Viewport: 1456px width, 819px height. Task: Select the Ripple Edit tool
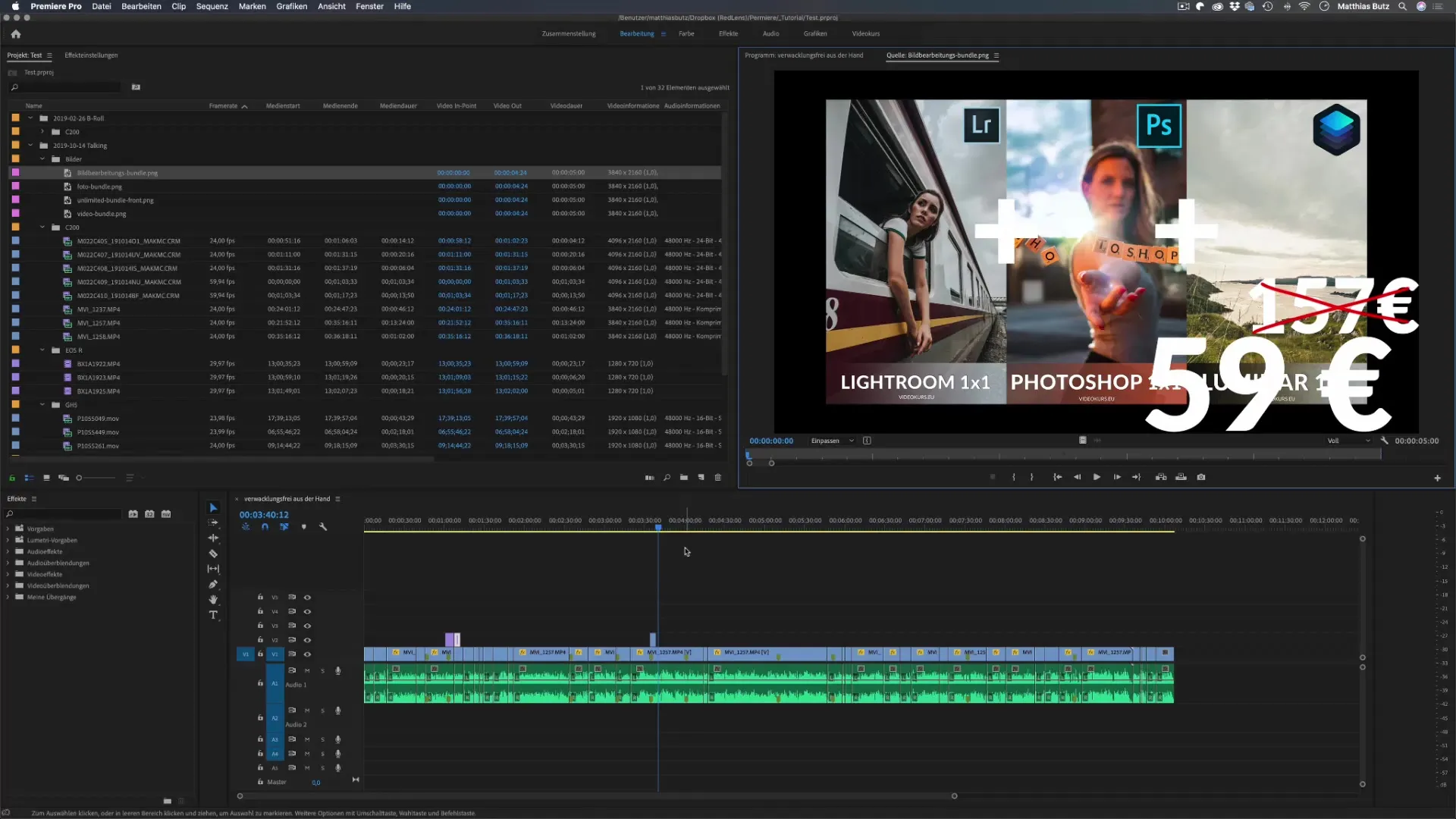pyautogui.click(x=213, y=538)
